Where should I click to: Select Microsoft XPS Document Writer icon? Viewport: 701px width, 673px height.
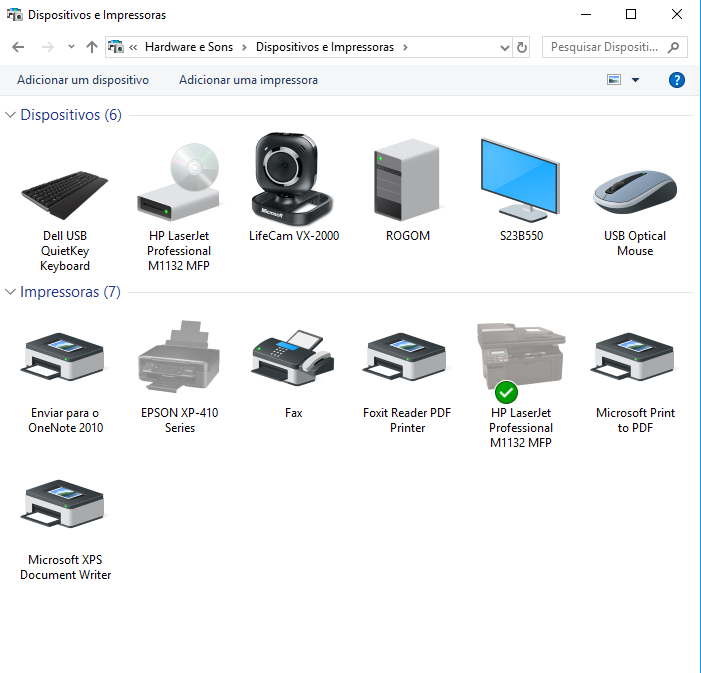[63, 503]
